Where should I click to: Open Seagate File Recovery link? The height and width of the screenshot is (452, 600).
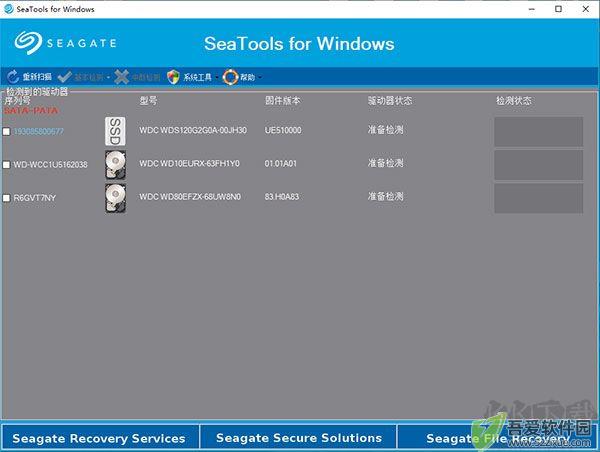click(497, 437)
